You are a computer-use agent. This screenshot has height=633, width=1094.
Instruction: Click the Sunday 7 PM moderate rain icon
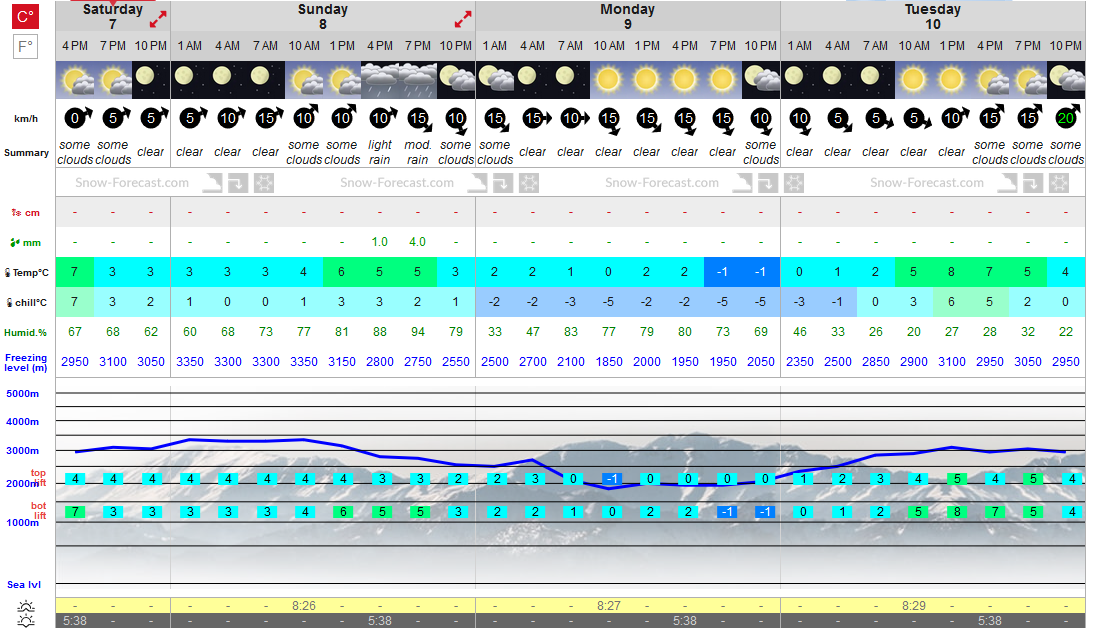418,80
